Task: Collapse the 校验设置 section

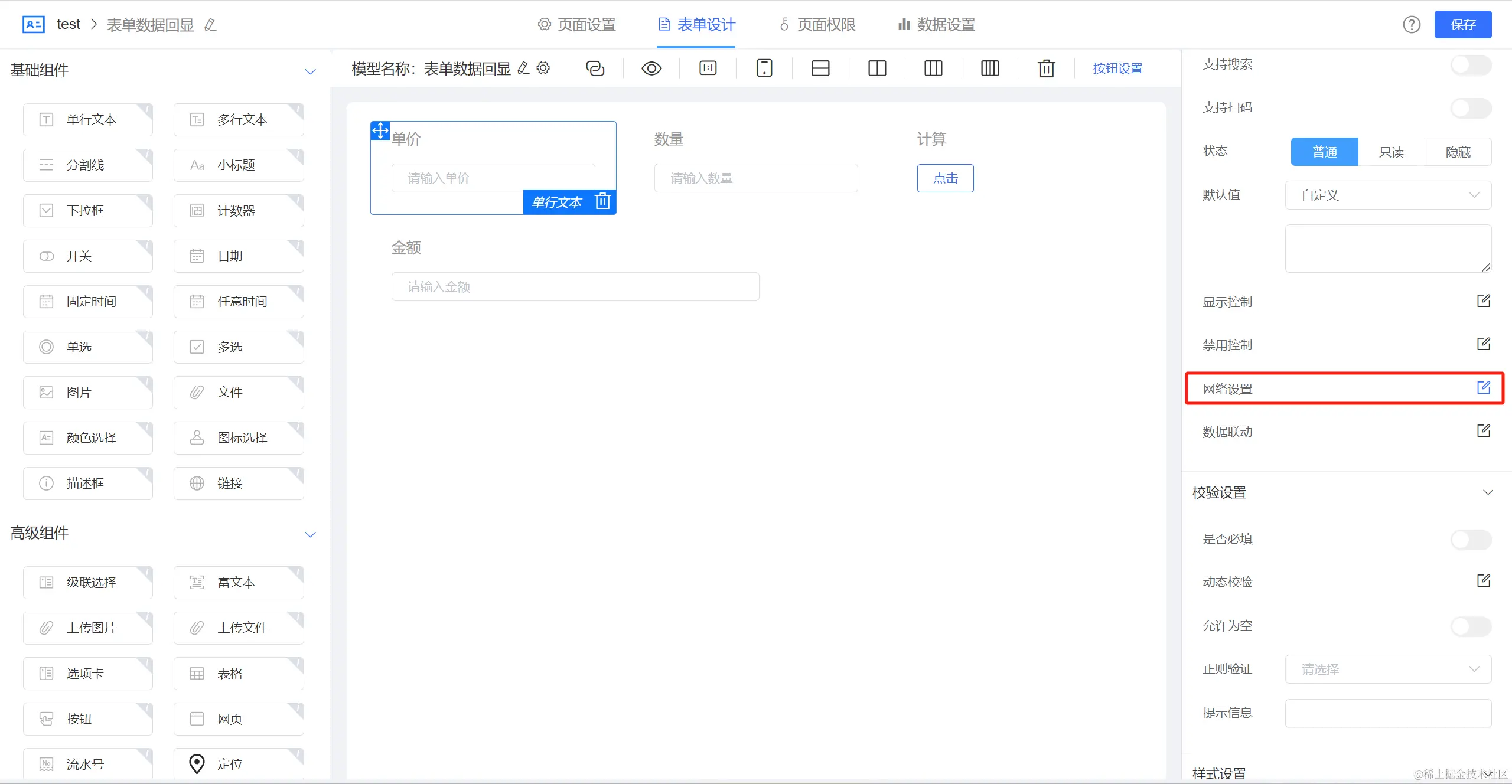Action: (x=1488, y=492)
